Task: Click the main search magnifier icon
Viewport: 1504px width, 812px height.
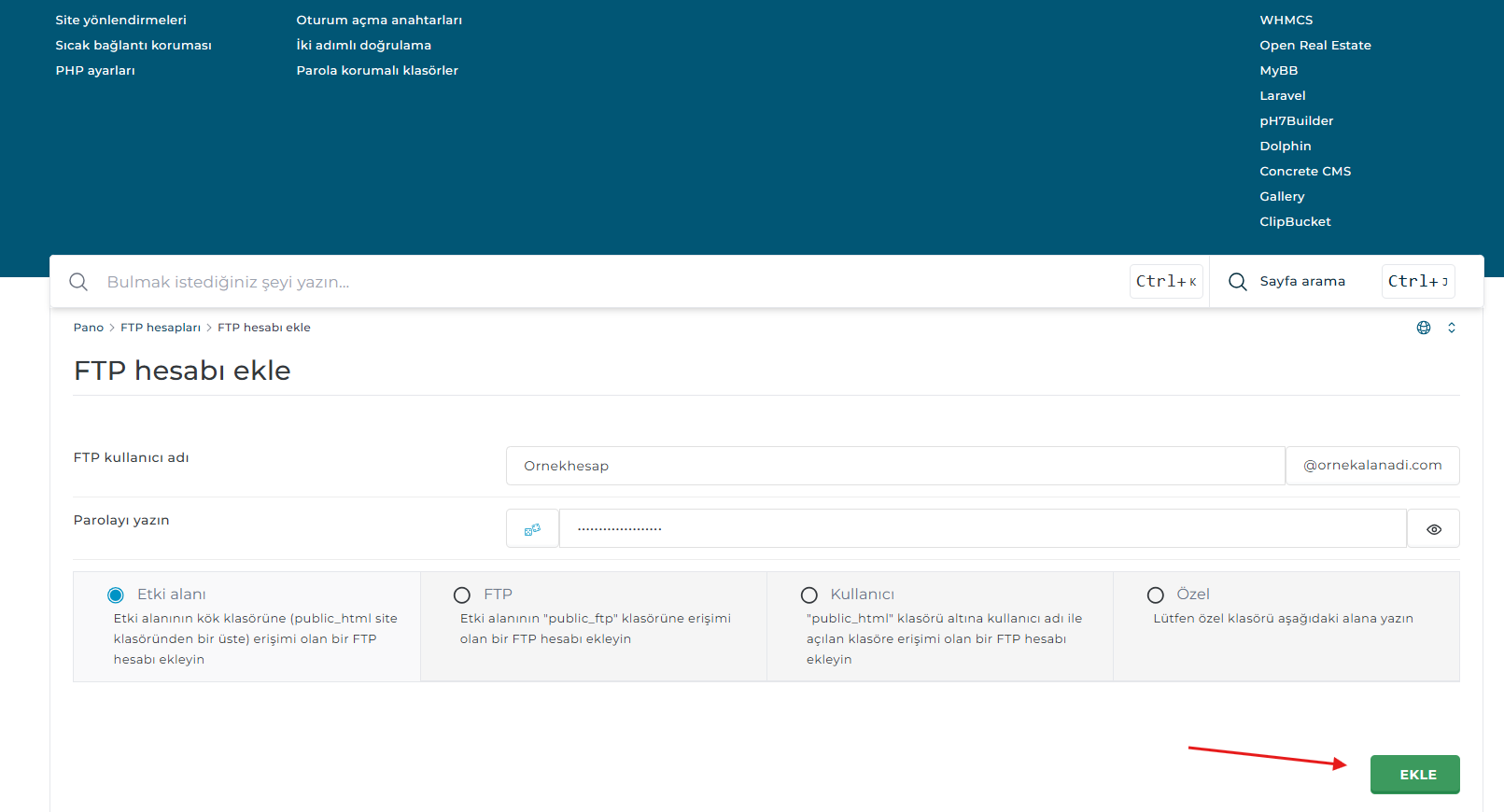Action: [x=78, y=282]
